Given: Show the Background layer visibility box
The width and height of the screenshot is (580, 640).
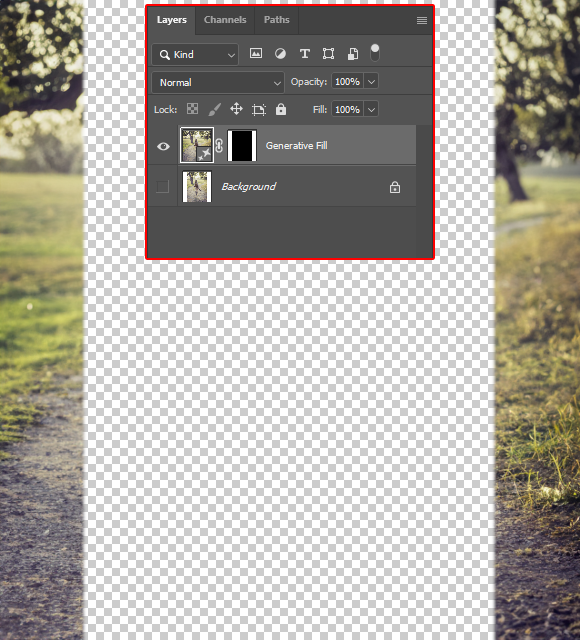Looking at the screenshot, I should pos(162,187).
